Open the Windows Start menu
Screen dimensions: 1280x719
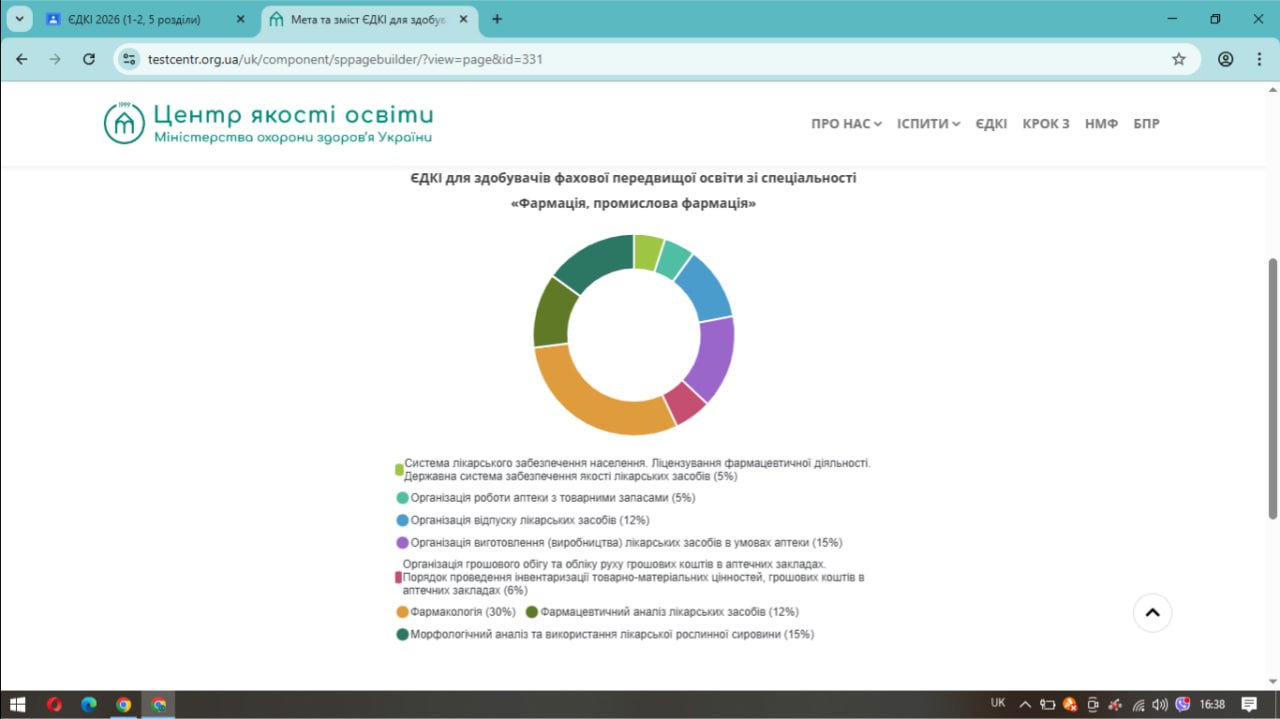[18, 704]
